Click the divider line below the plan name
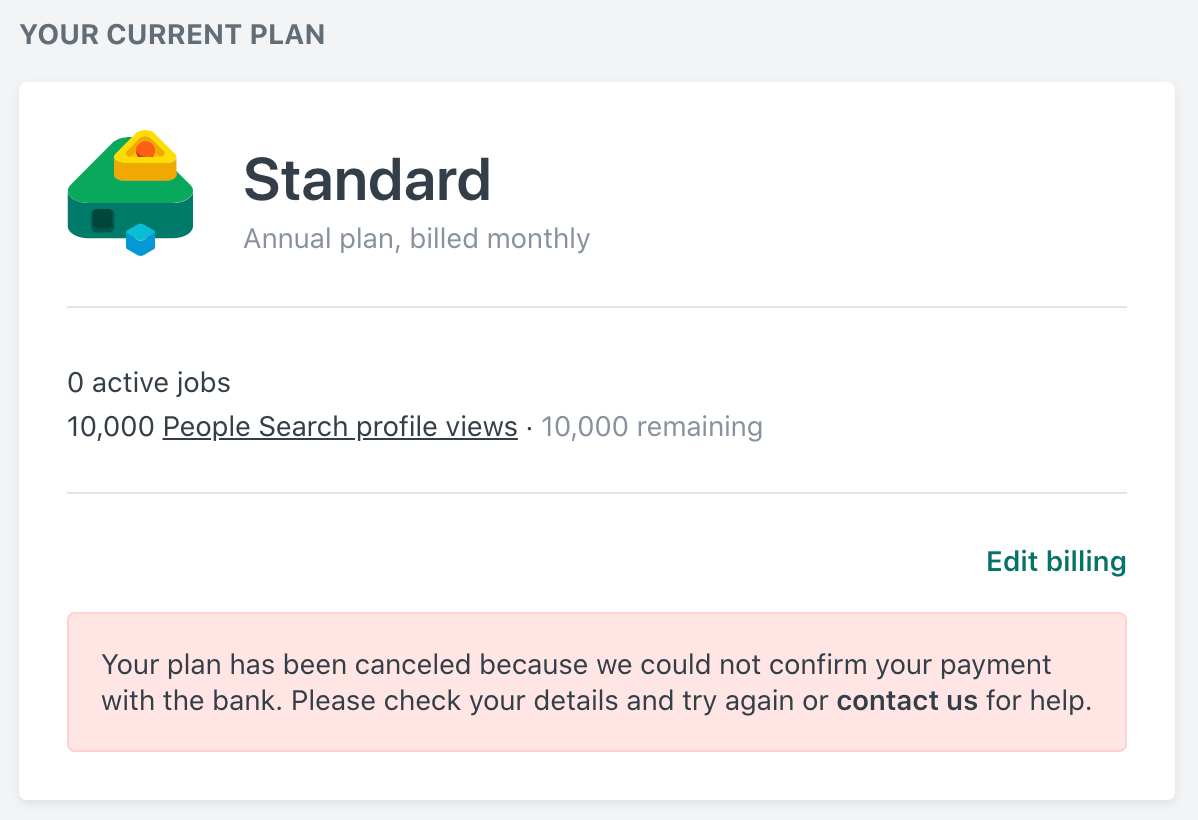 coord(596,303)
